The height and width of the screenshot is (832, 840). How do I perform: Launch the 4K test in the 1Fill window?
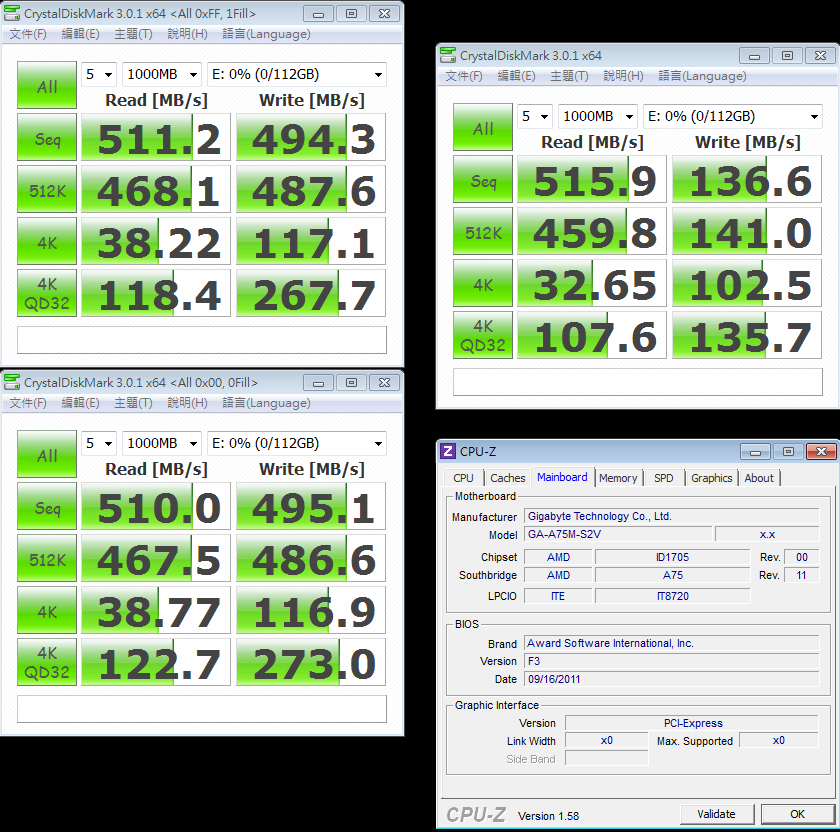47,241
